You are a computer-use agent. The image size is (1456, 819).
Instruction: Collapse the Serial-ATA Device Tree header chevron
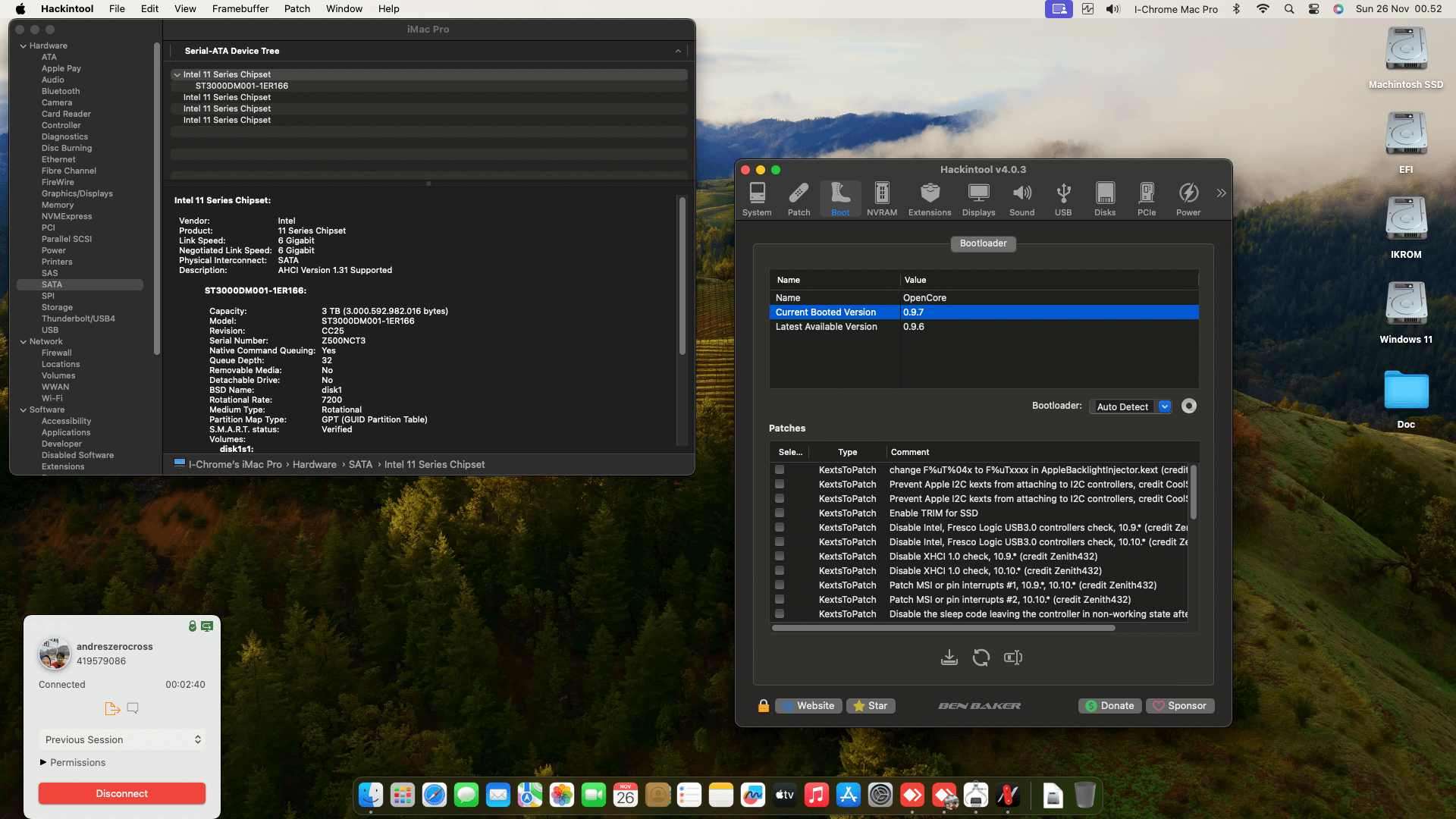coord(678,51)
